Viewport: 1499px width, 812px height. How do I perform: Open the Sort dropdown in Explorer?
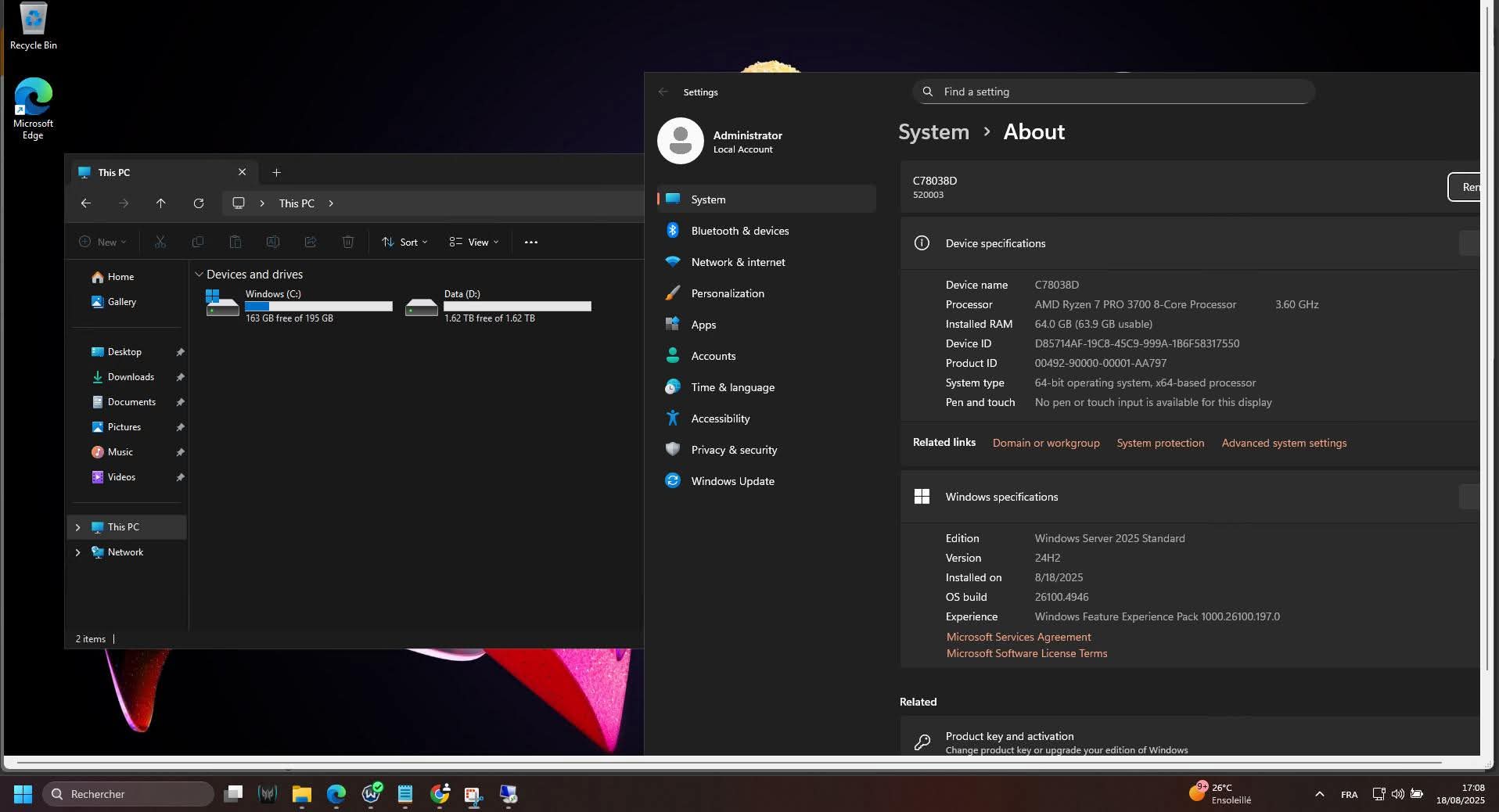pyautogui.click(x=404, y=243)
